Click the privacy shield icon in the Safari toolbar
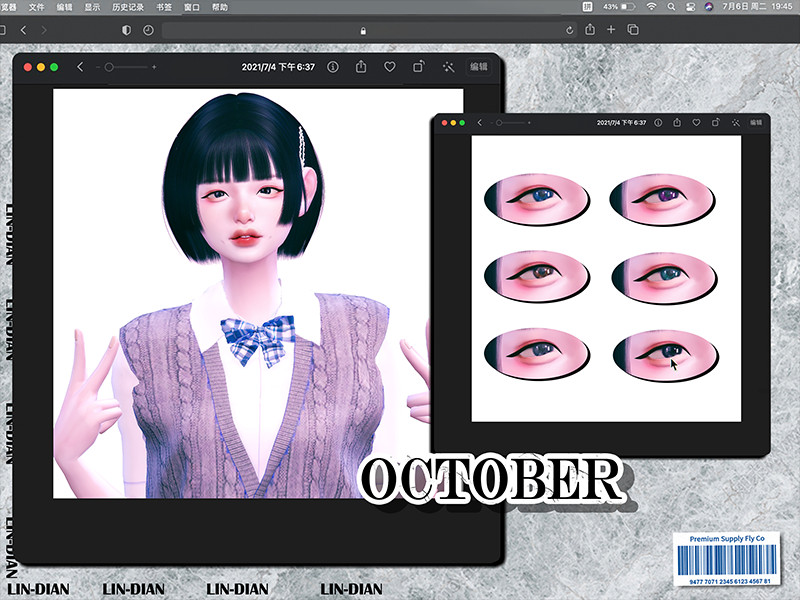This screenshot has height=600, width=800. point(126,31)
